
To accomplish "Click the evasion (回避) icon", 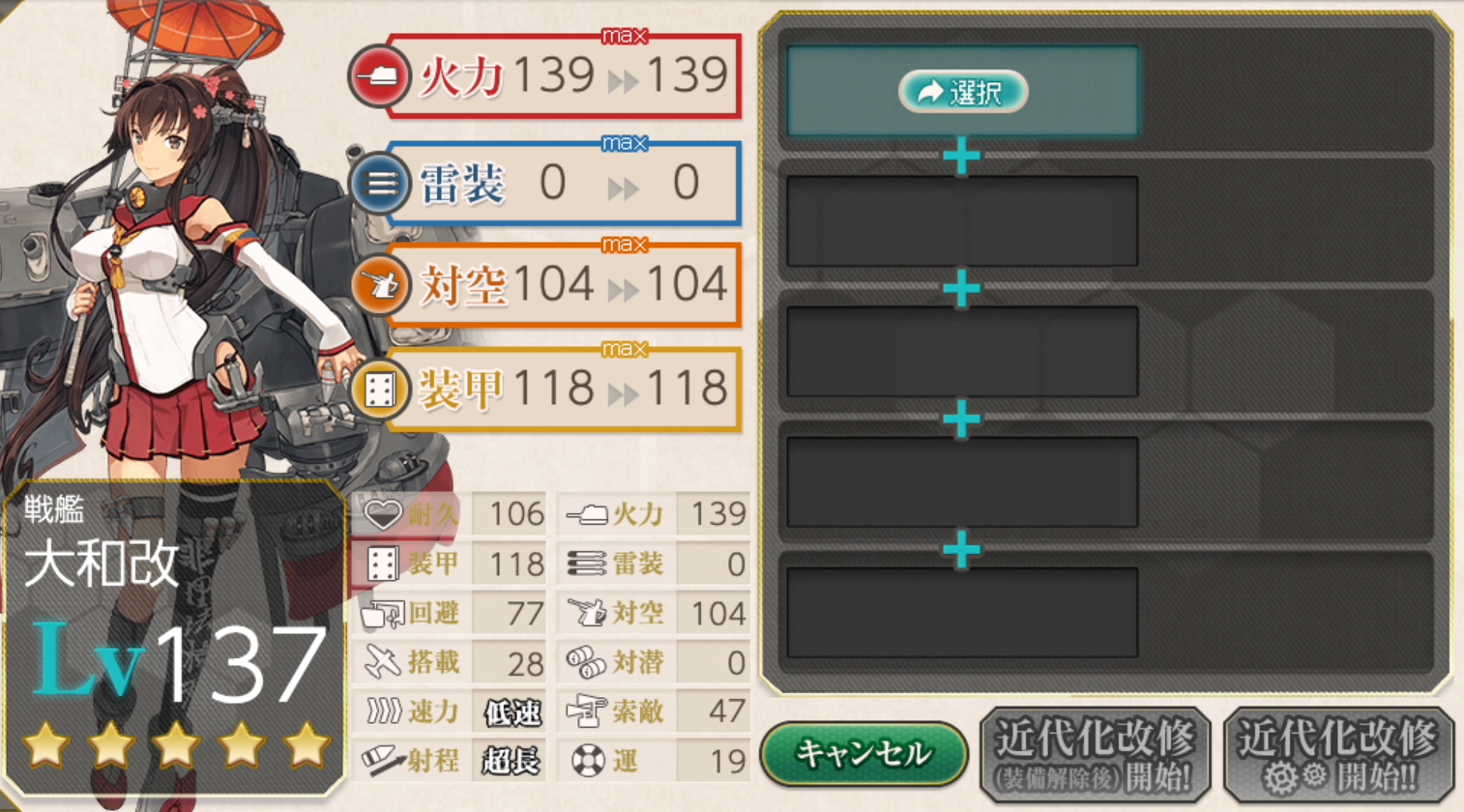I will click(x=382, y=614).
